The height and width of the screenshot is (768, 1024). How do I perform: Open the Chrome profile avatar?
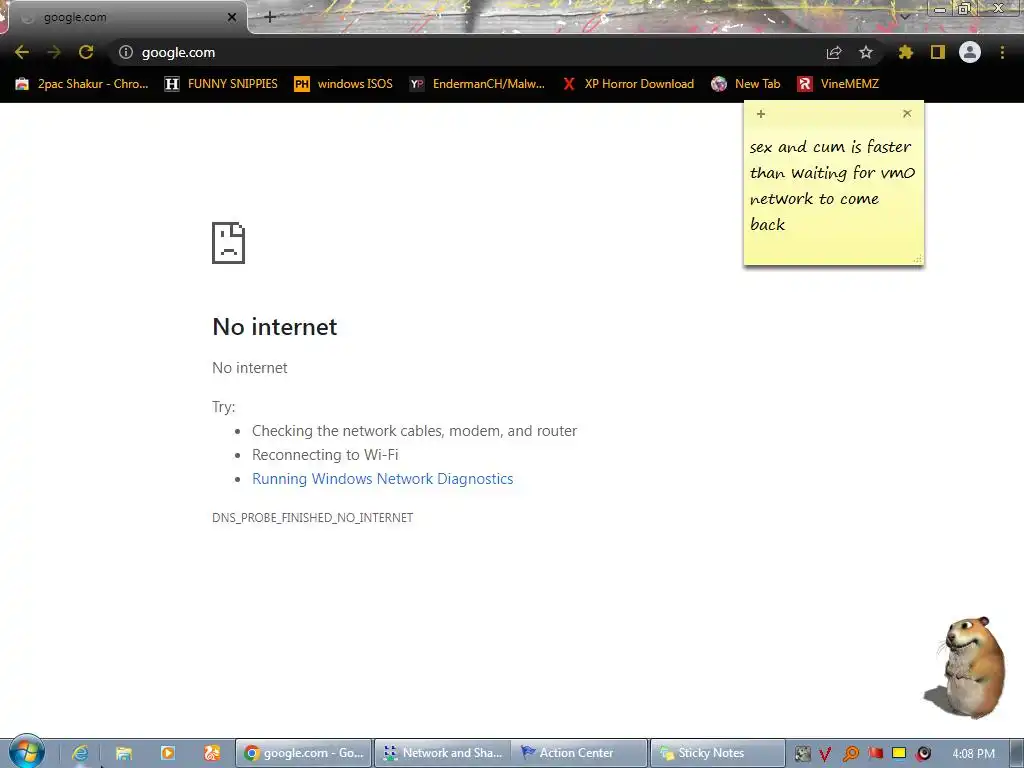970,52
